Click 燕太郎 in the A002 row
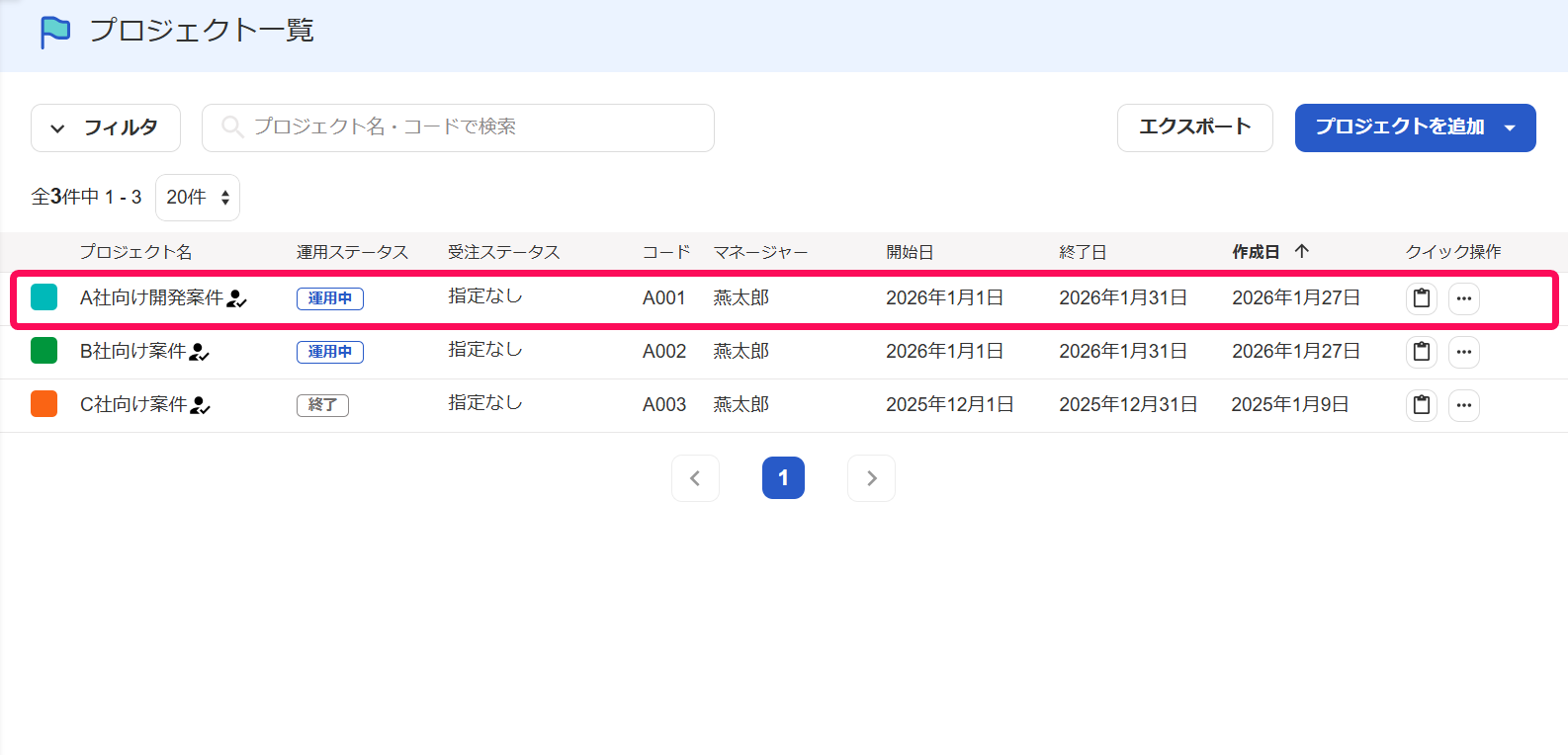Viewport: 1568px width, 755px height. (741, 351)
